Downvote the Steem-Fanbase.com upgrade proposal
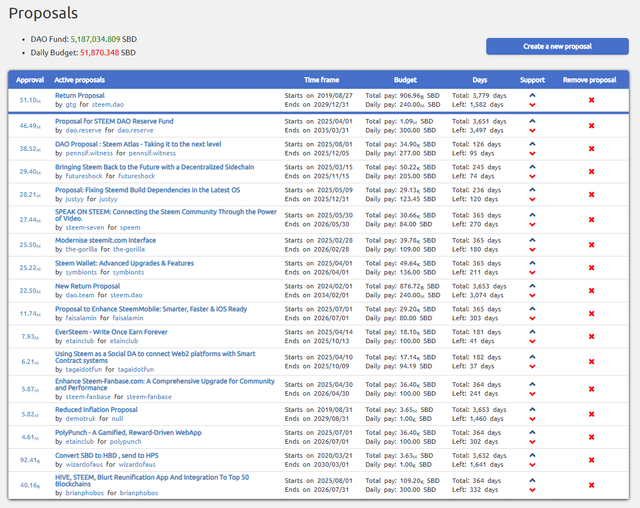The width and height of the screenshot is (640, 508). coord(532,394)
